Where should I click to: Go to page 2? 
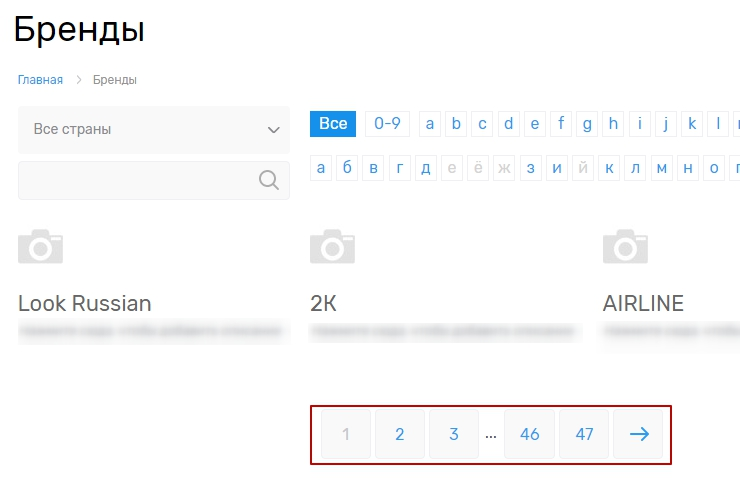(x=400, y=434)
